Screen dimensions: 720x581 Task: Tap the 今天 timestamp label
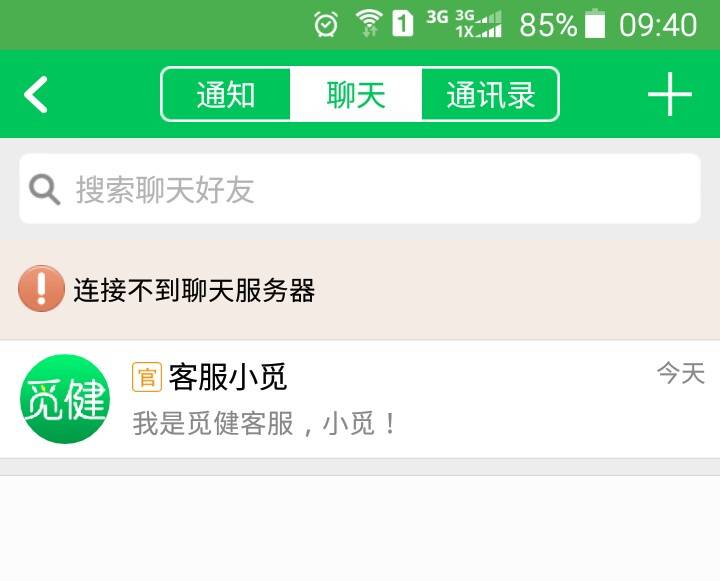coord(681,373)
